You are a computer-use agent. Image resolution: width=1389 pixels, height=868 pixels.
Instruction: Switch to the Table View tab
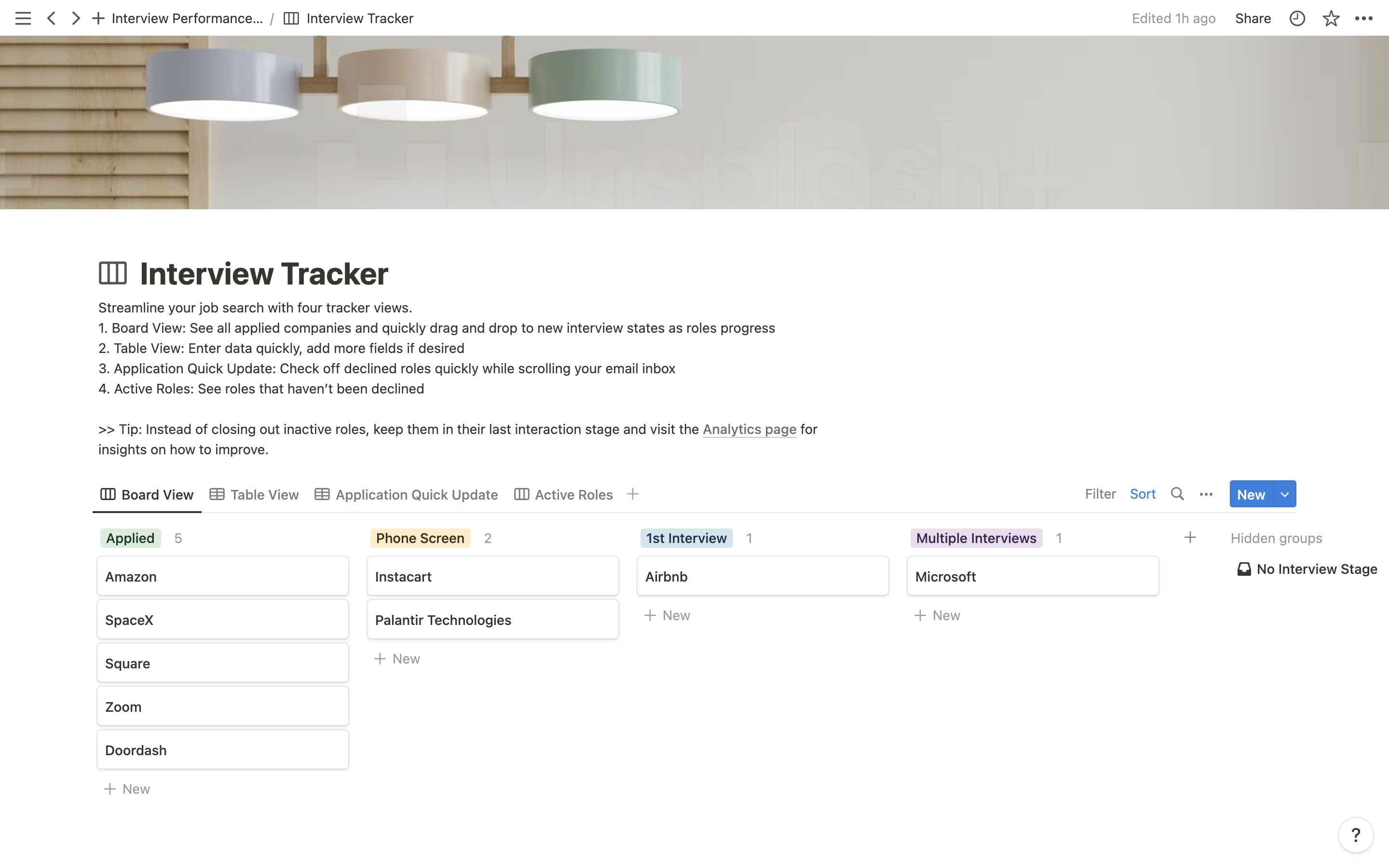[x=254, y=494]
